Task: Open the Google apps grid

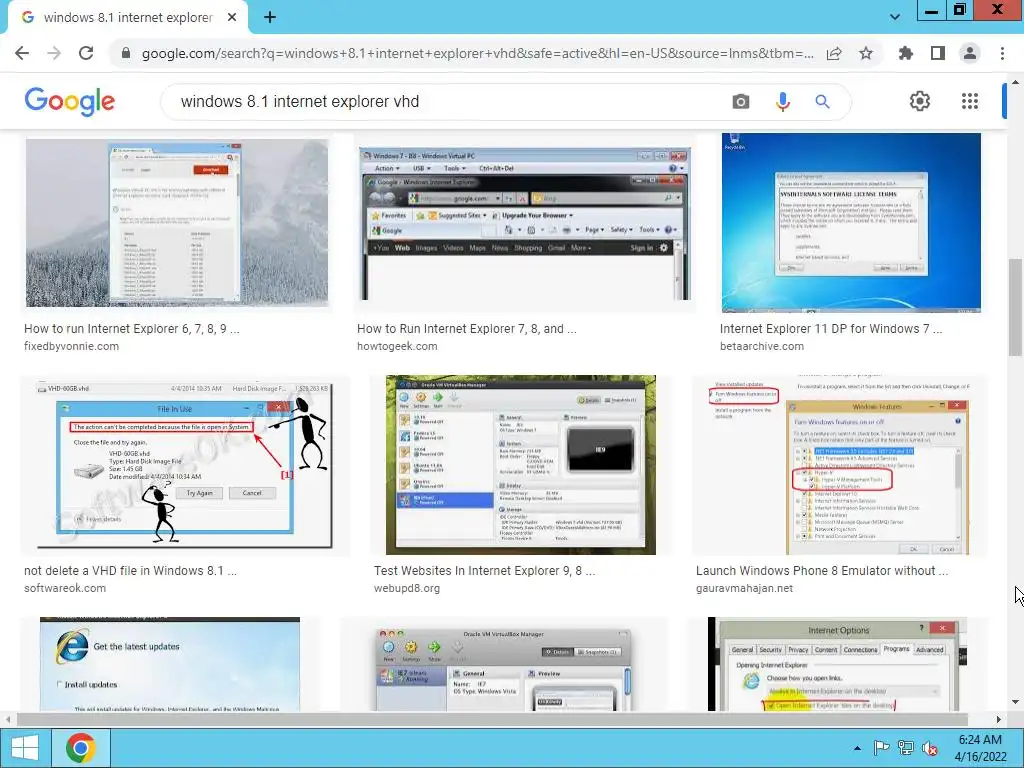Action: tap(970, 101)
